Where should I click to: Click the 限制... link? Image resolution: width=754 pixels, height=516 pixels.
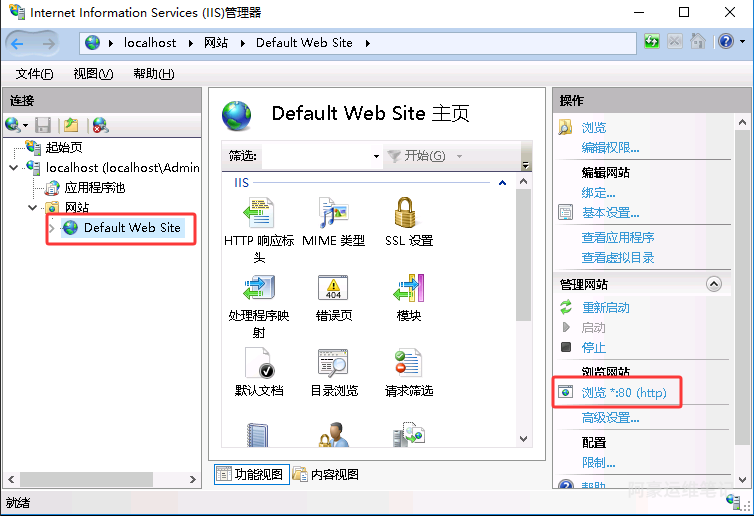598,463
